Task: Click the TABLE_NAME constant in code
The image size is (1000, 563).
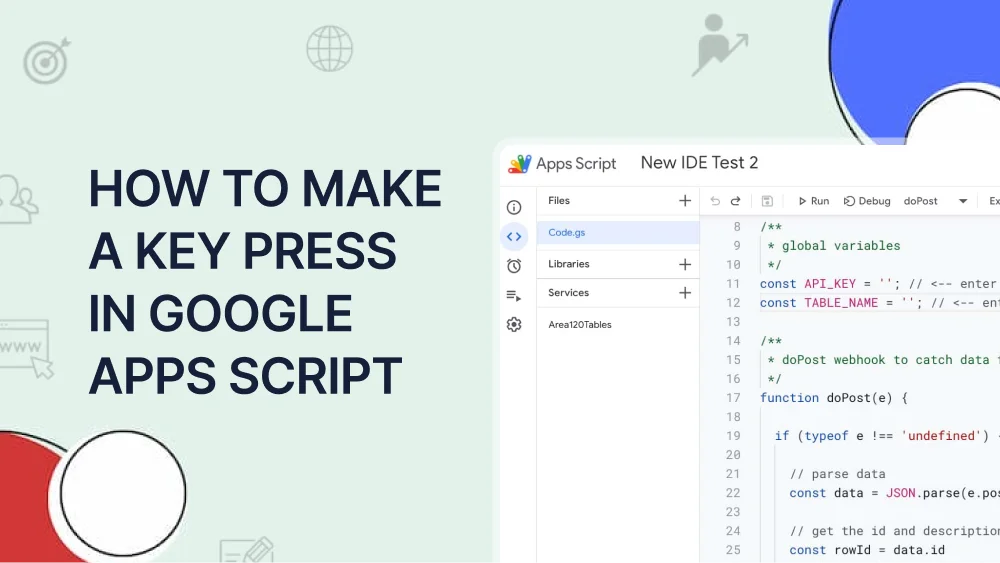Action: click(841, 303)
